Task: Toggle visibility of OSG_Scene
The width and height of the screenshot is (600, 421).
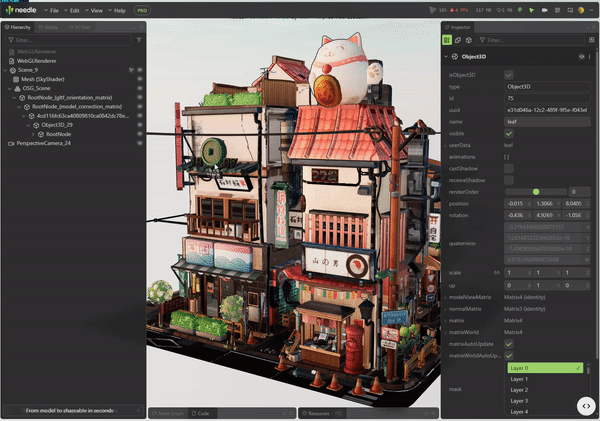Action: coord(140,88)
